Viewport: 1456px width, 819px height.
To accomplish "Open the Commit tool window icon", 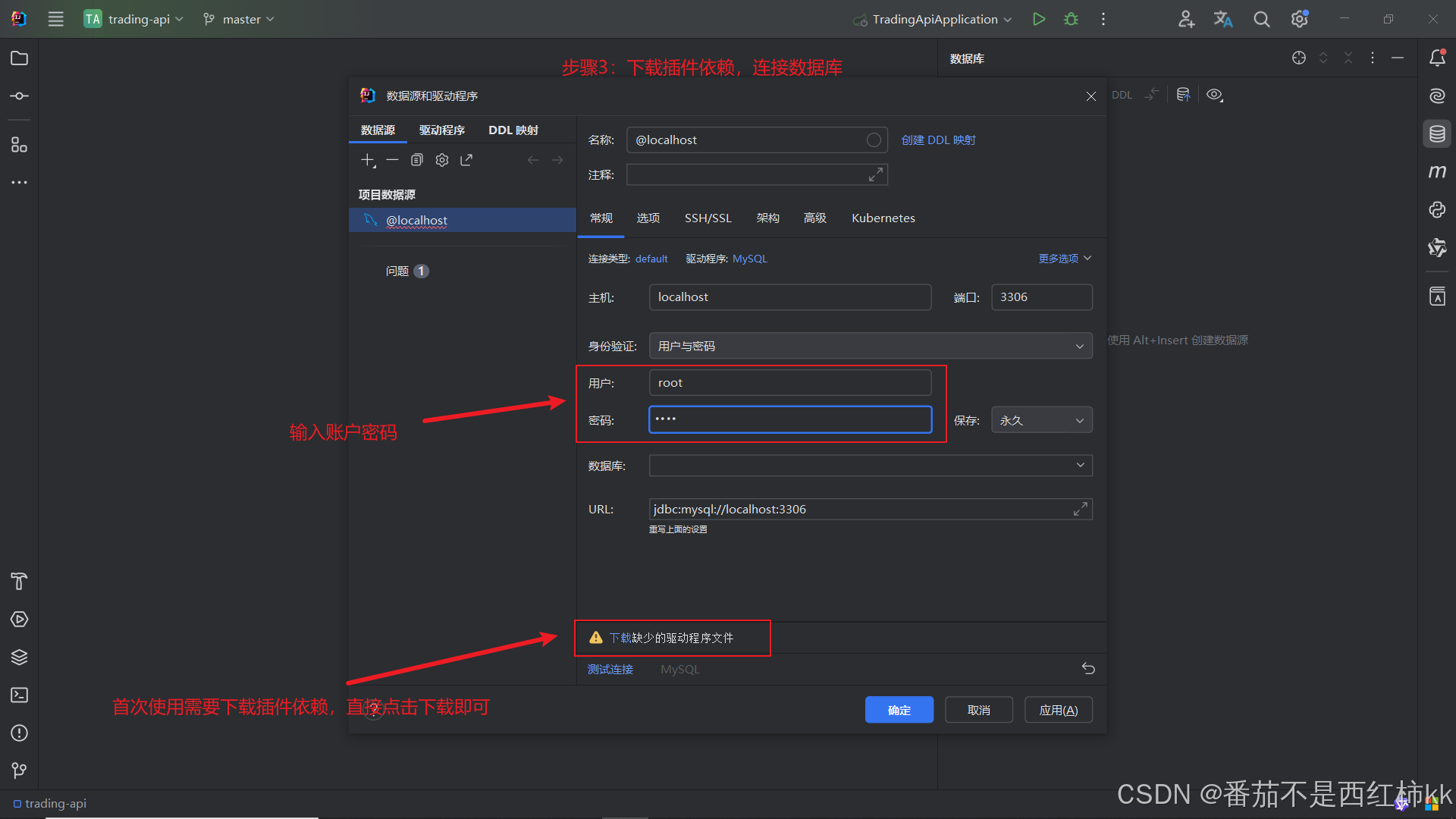I will [20, 96].
